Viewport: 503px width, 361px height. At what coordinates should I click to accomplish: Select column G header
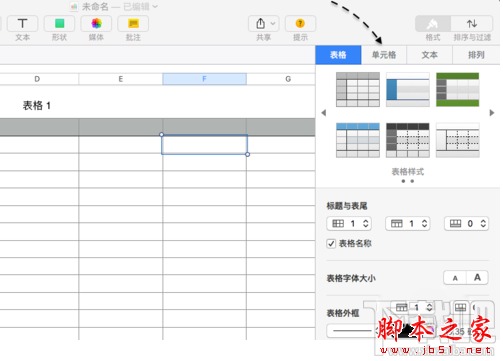(x=288, y=79)
